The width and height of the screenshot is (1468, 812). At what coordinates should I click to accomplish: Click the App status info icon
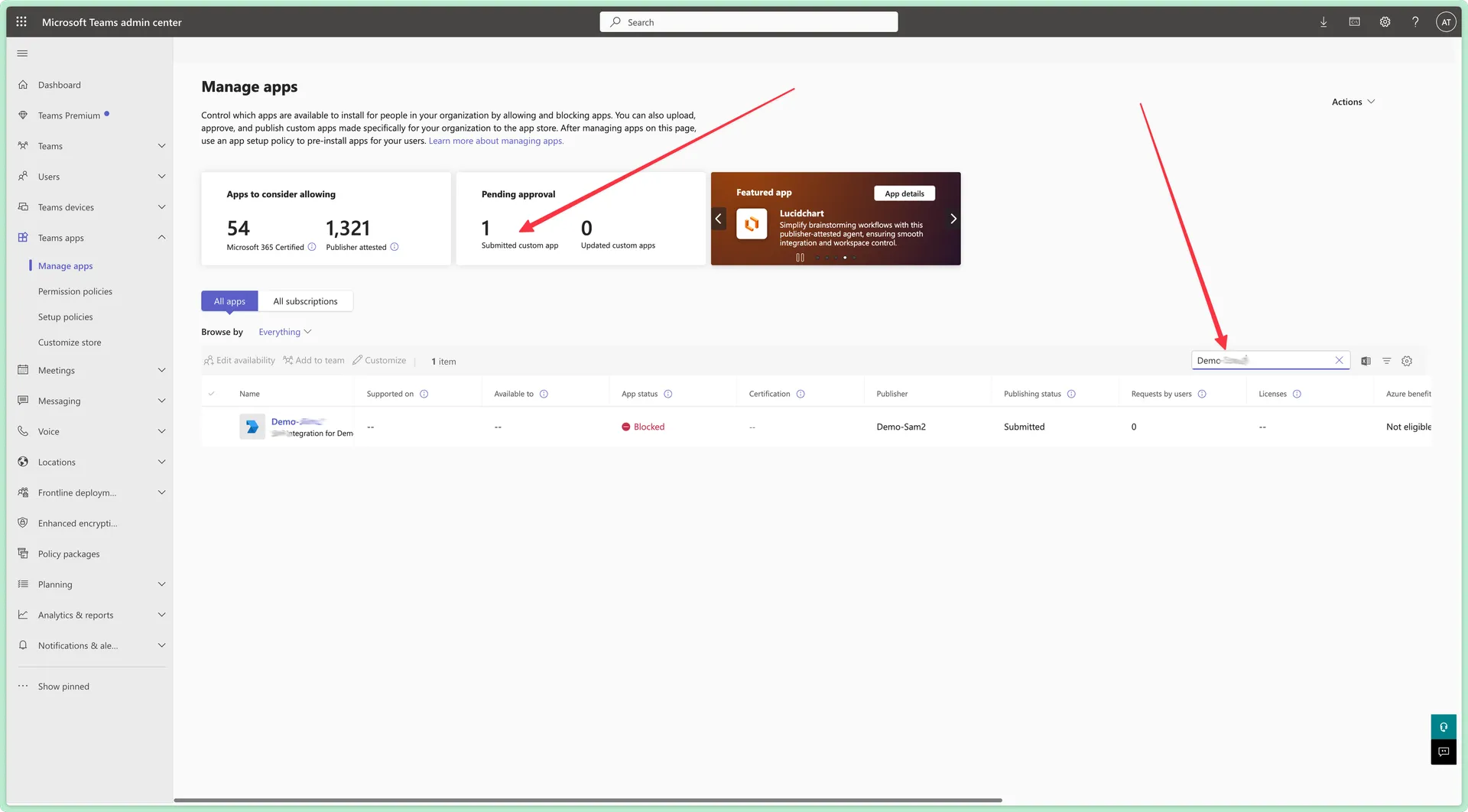tap(668, 394)
